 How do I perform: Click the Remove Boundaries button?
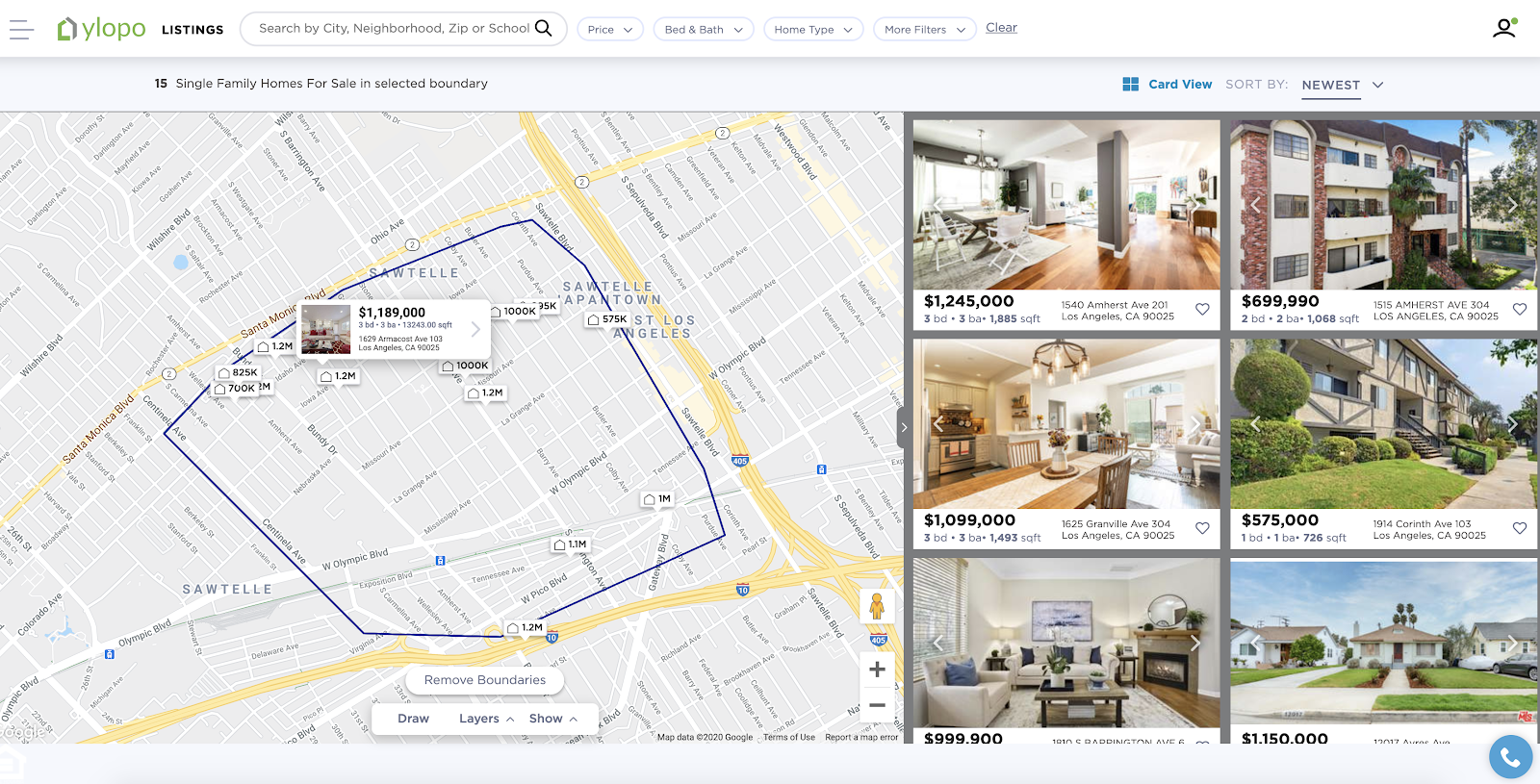(x=485, y=680)
